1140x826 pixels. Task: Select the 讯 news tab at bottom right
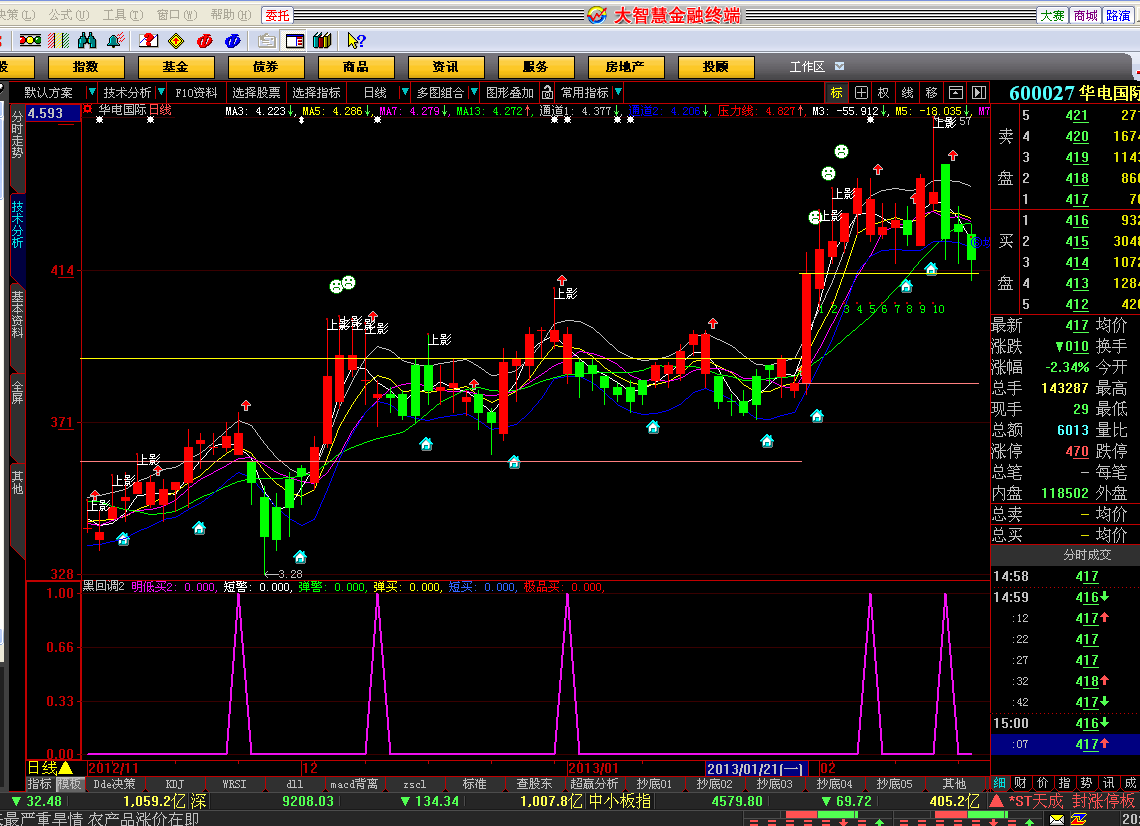1108,783
